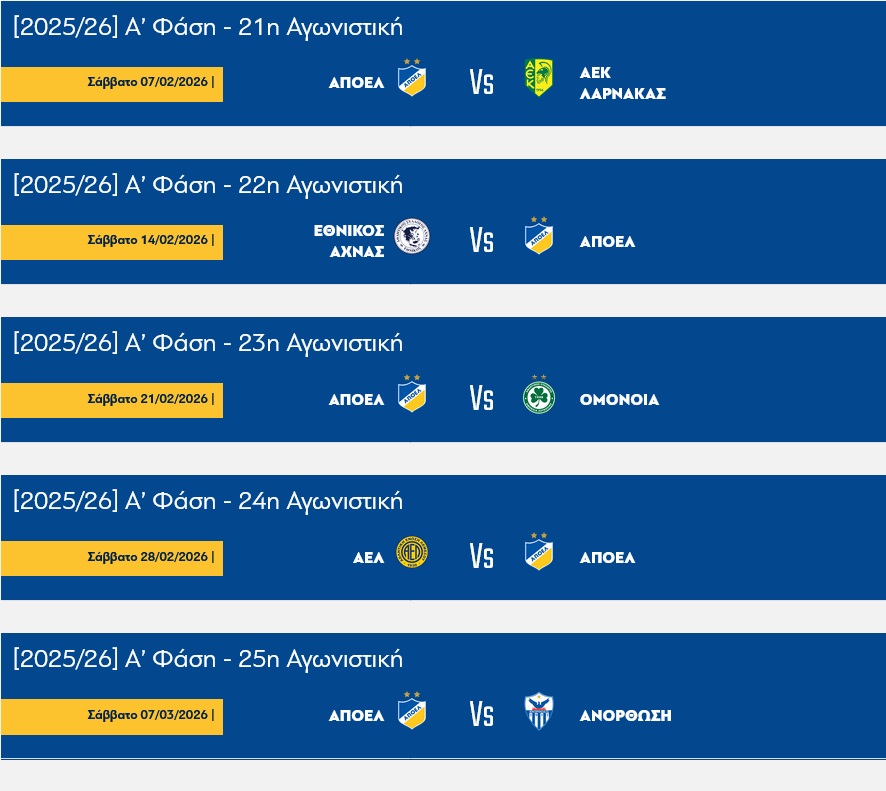Click the ΑΕΚ ΛΑΡΝΑΚΑΣ team name
886x791 pixels.
[622, 83]
